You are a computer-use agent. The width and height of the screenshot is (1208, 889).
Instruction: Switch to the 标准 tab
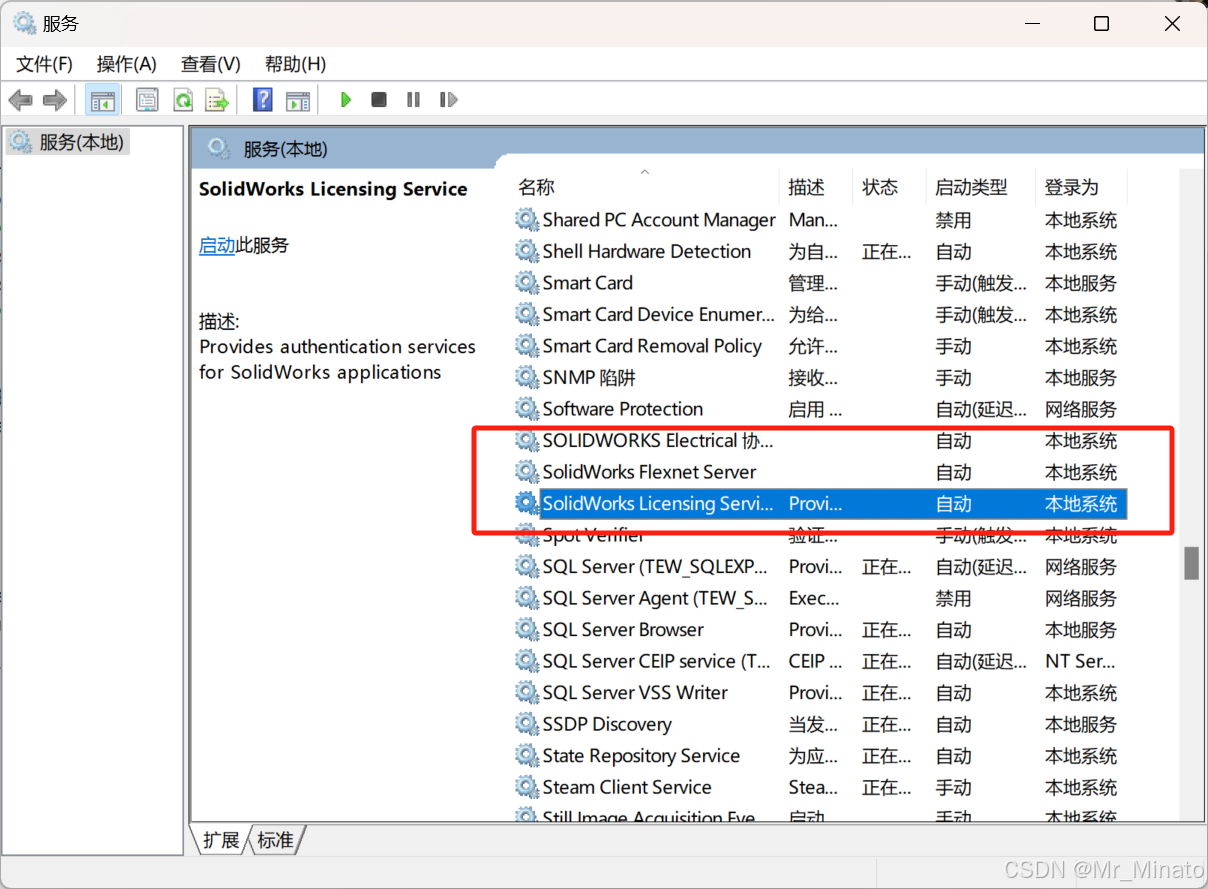[x=276, y=840]
